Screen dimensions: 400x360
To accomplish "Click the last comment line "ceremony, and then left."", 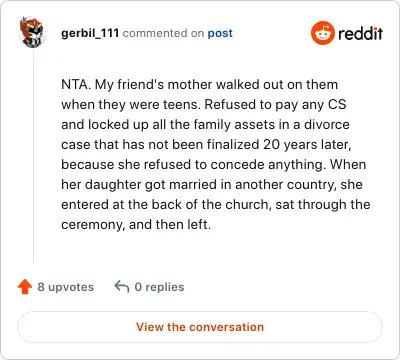I will click(136, 224).
